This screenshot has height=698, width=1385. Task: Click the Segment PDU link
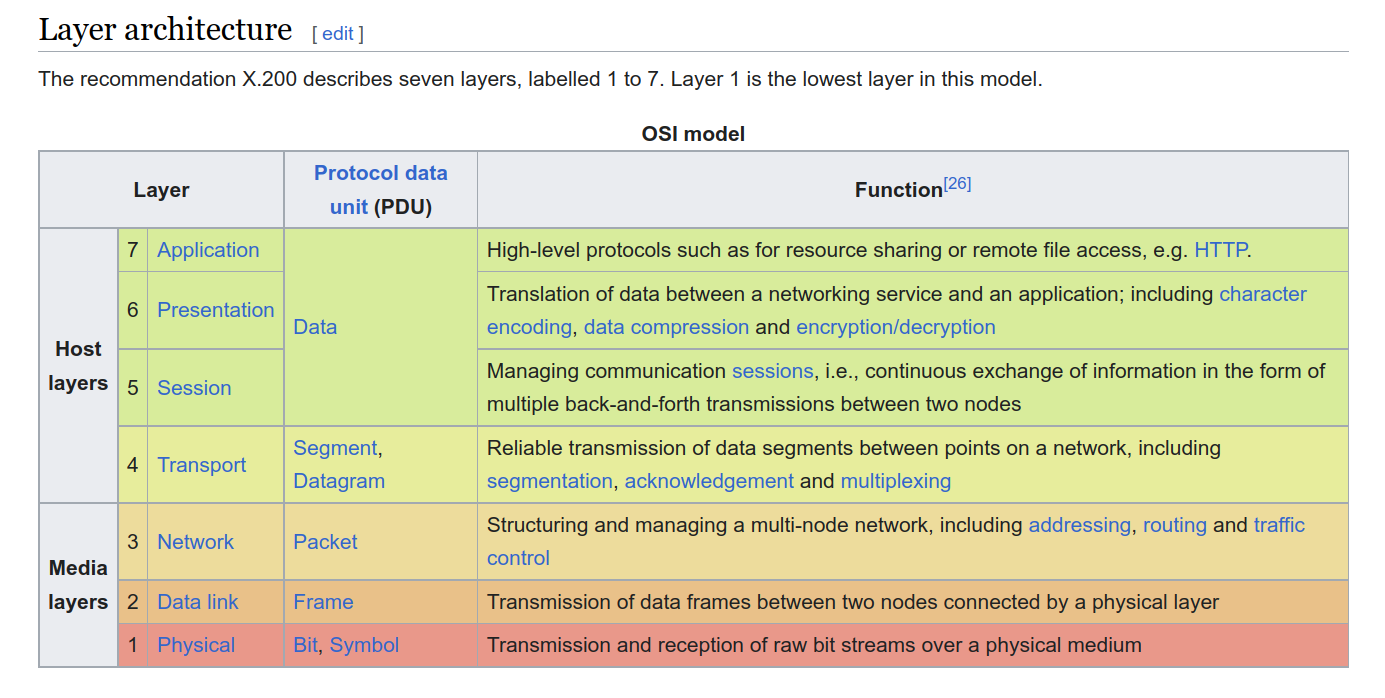coord(335,448)
